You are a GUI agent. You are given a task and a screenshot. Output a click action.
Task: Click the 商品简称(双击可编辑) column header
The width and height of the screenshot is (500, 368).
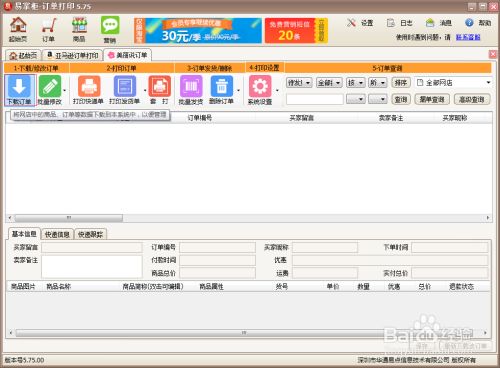(x=153, y=287)
